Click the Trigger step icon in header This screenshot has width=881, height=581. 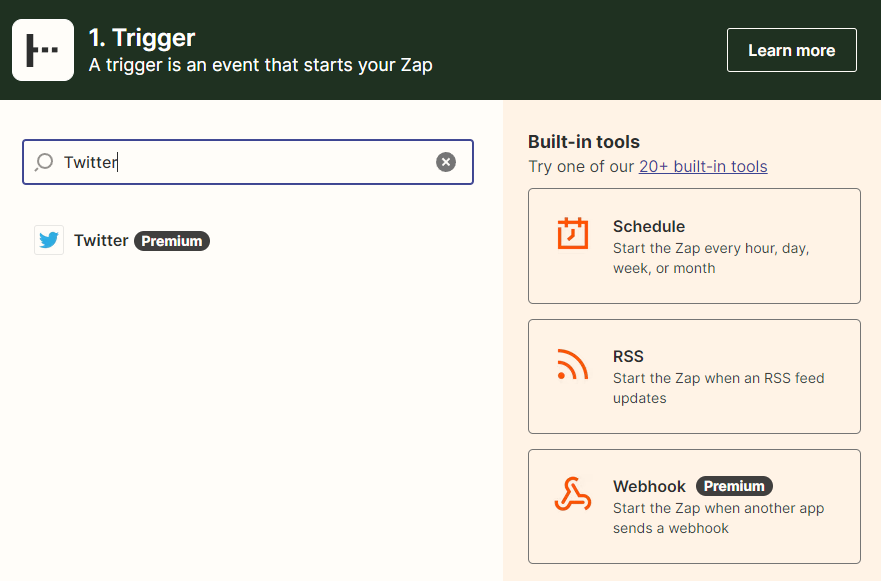tap(43, 50)
